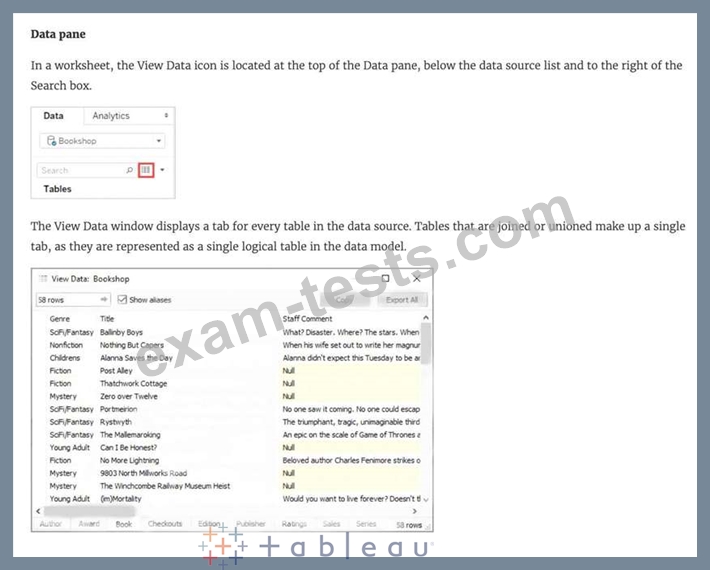Click the rows arrow next to 58 rows

pyautogui.click(x=104, y=299)
